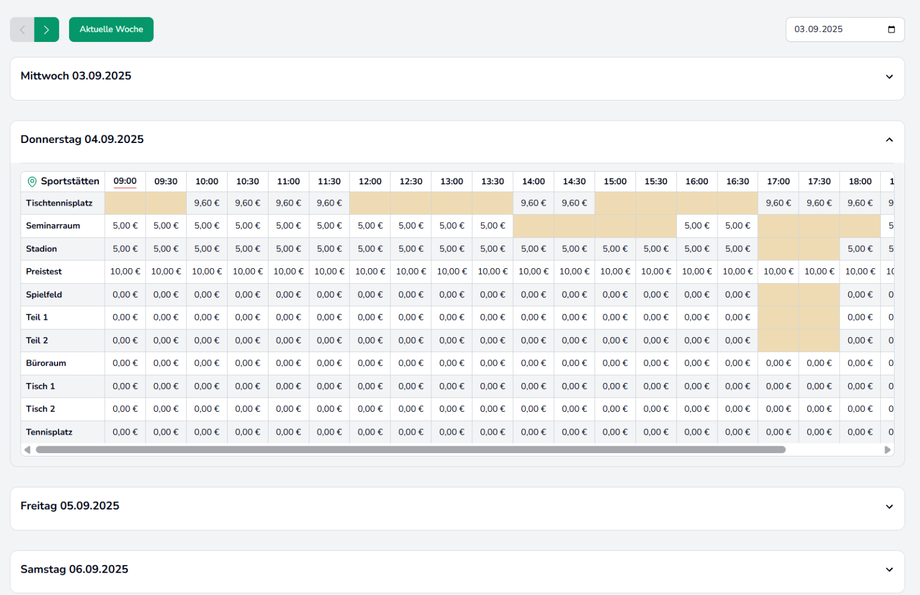
Task: Select the 09:00 time column header
Action: (125, 182)
